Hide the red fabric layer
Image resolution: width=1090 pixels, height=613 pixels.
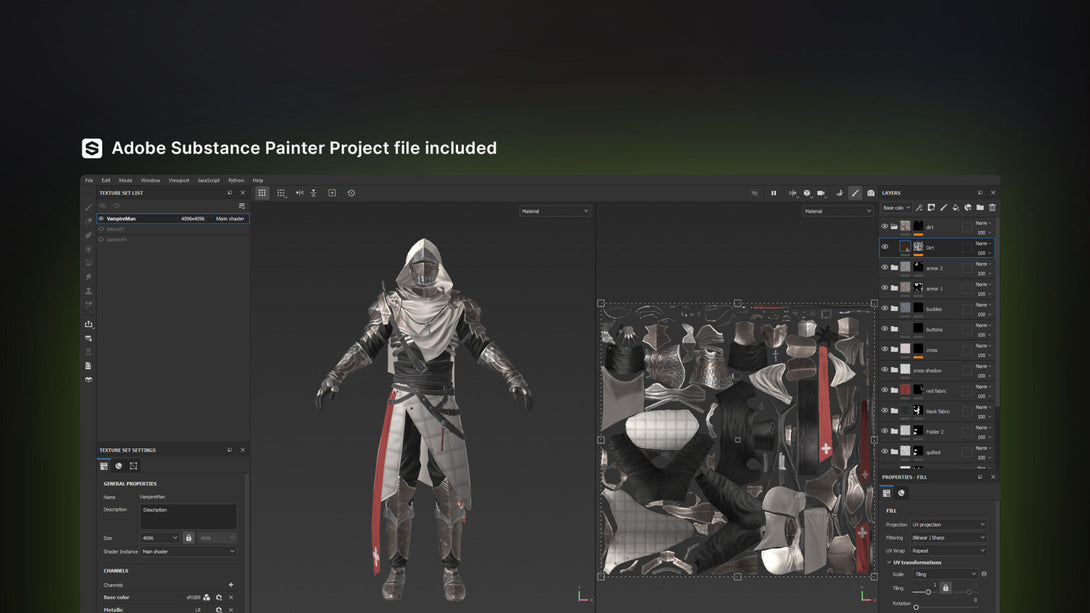[x=885, y=390]
